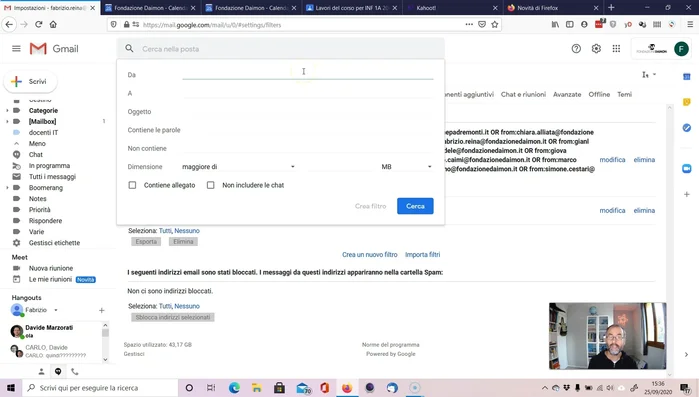Start Nuova riunione in Meet
Screen dimensions: 699x397
[x=51, y=268]
